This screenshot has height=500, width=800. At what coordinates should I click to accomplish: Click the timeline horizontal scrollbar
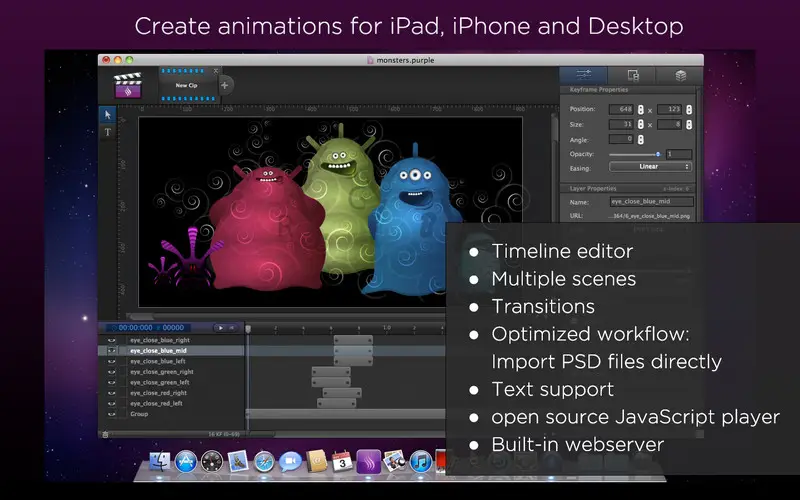tap(261, 435)
